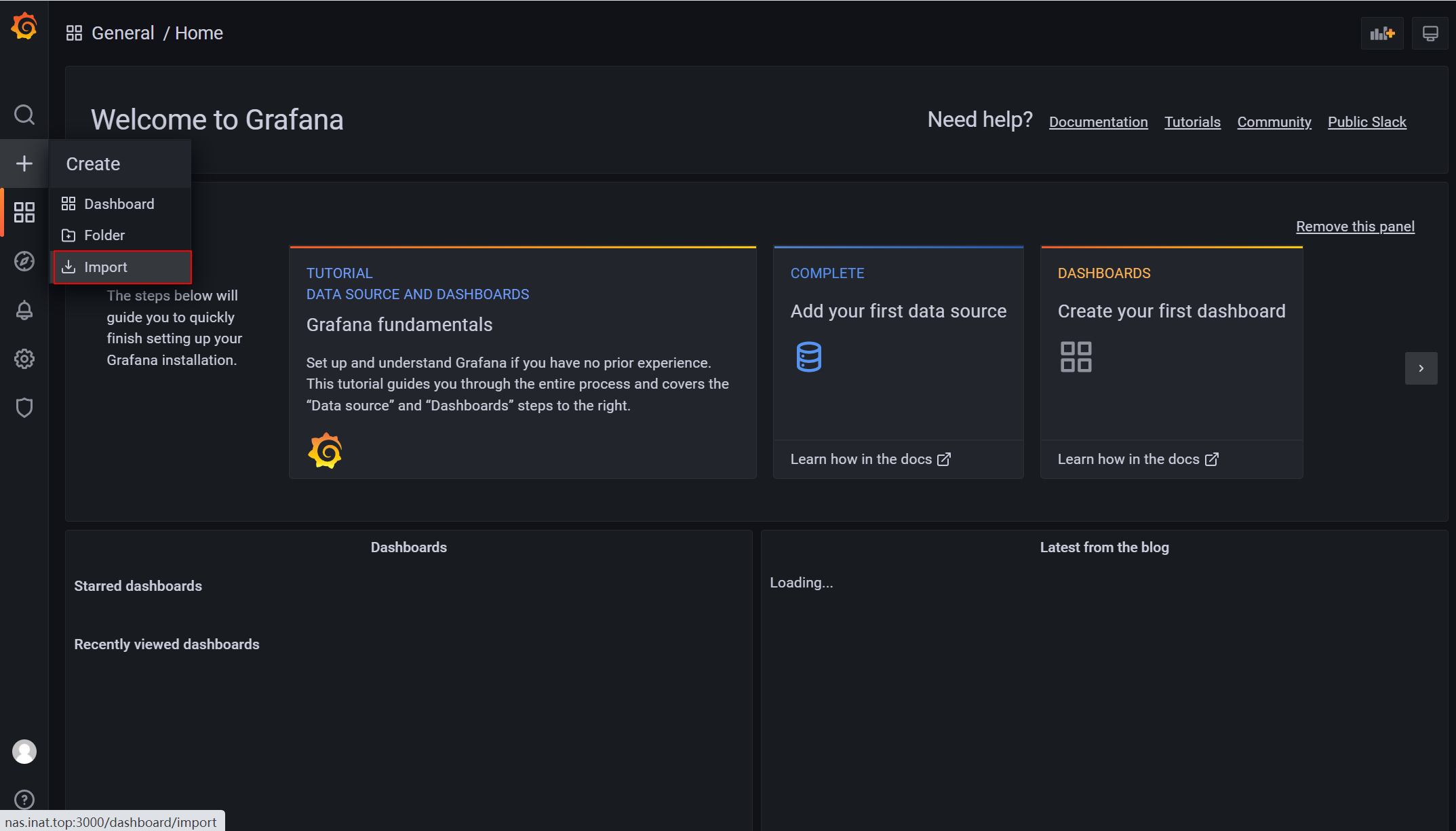Open the Grafana fundamentals tutorial card
This screenshot has width=1456, height=831.
(523, 363)
